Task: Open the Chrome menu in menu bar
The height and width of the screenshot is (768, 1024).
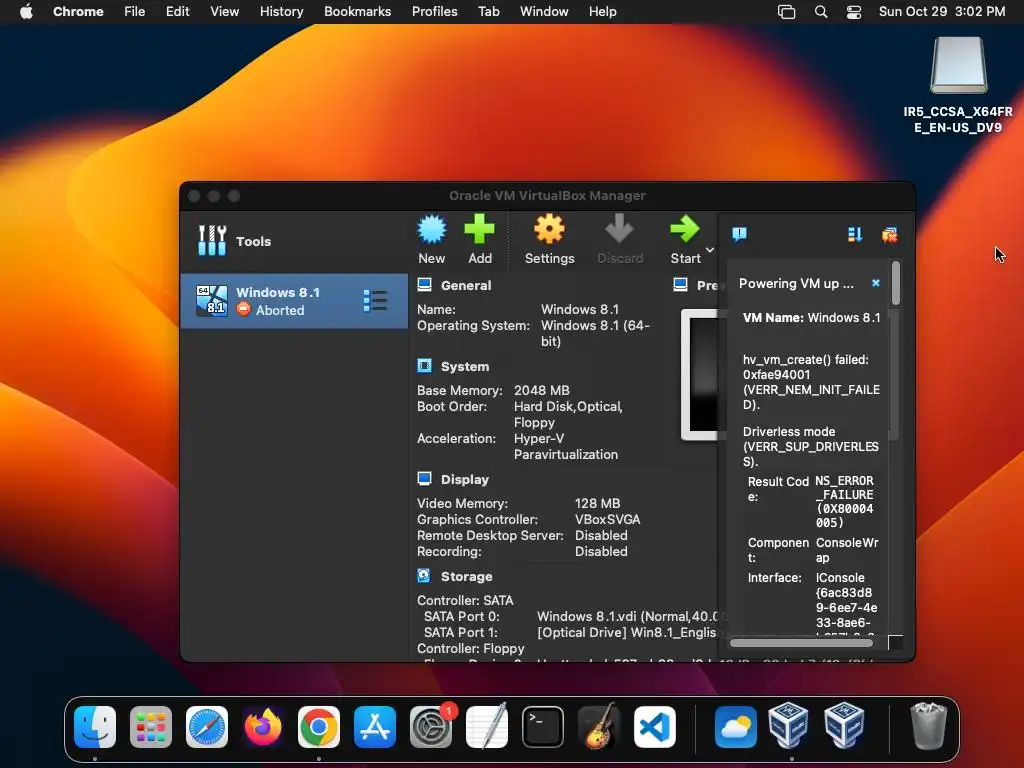Action: (x=78, y=12)
